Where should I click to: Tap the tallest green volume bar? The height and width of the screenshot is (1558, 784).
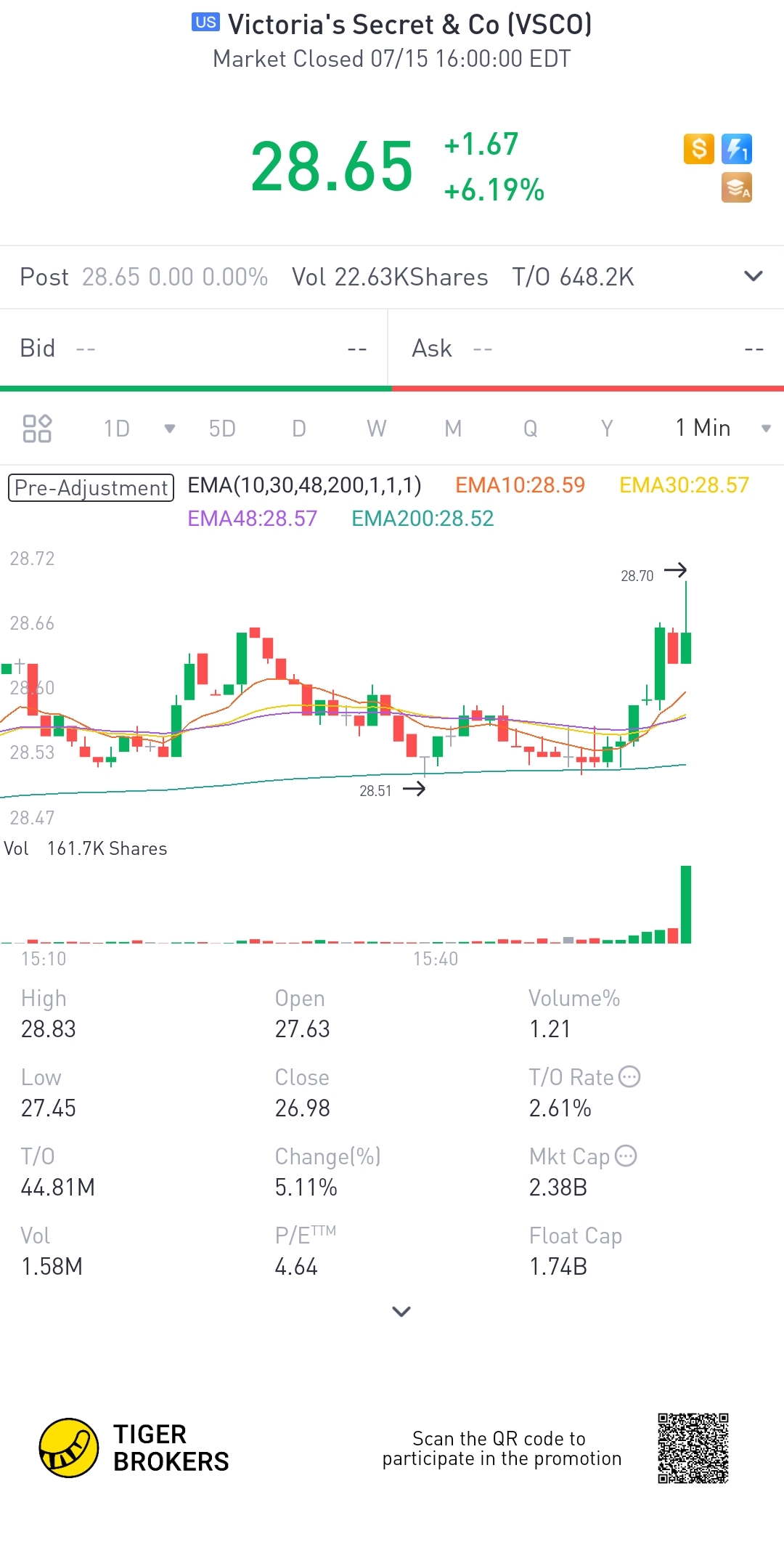686,904
